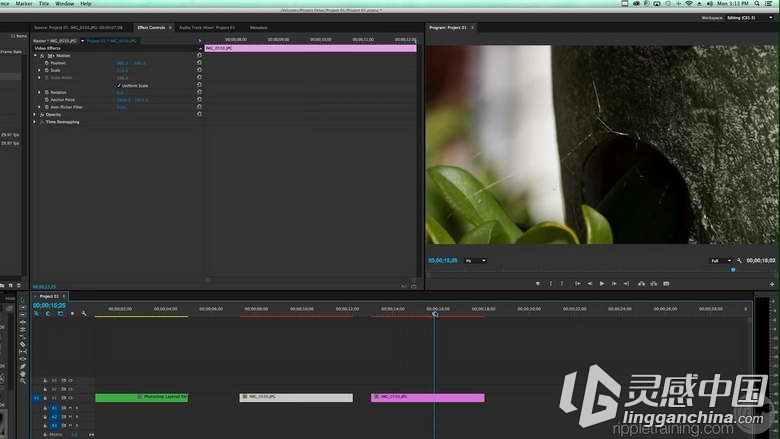Expand the Anti-flicker Filter property

click(39, 107)
